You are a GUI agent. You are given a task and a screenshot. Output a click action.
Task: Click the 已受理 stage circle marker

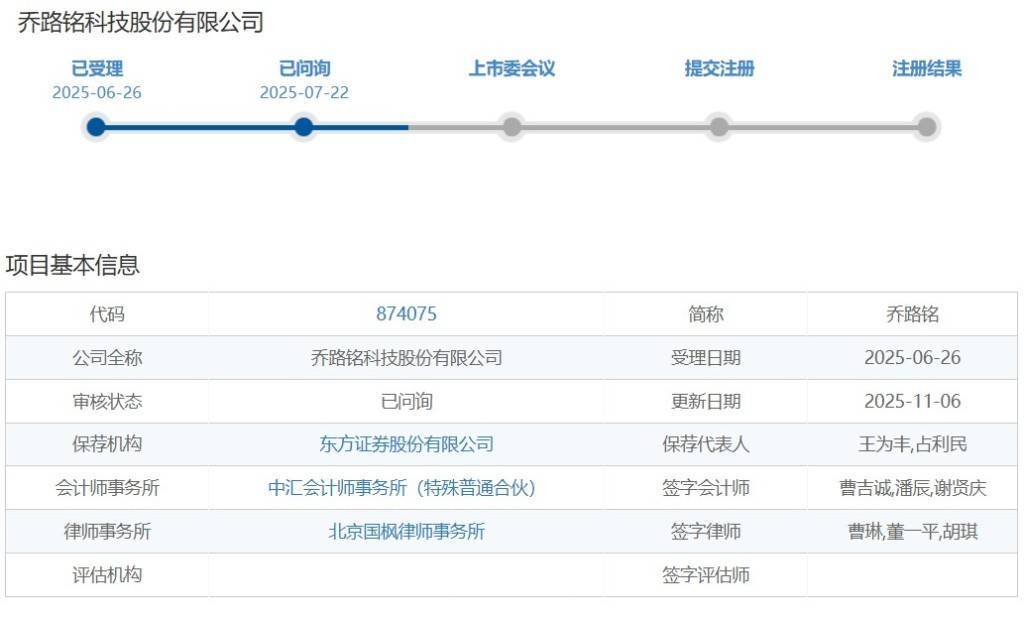click(x=96, y=127)
